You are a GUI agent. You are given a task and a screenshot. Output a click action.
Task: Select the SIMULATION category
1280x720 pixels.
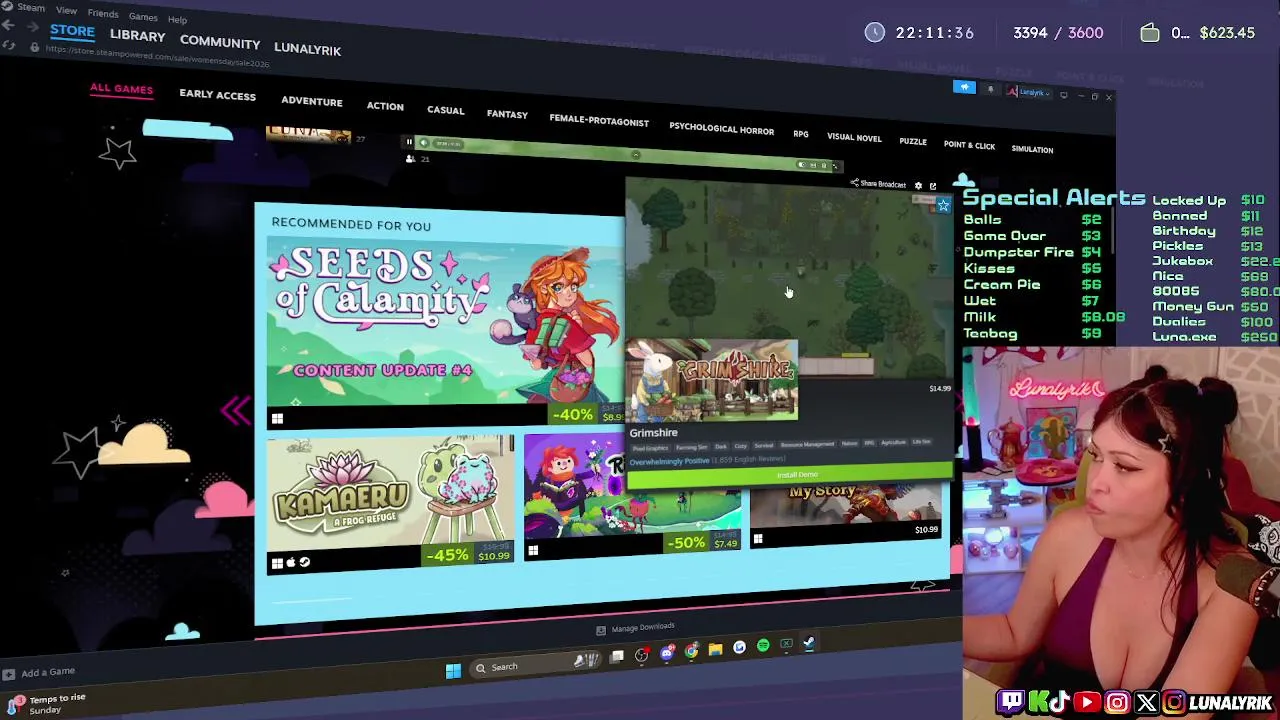point(1032,150)
